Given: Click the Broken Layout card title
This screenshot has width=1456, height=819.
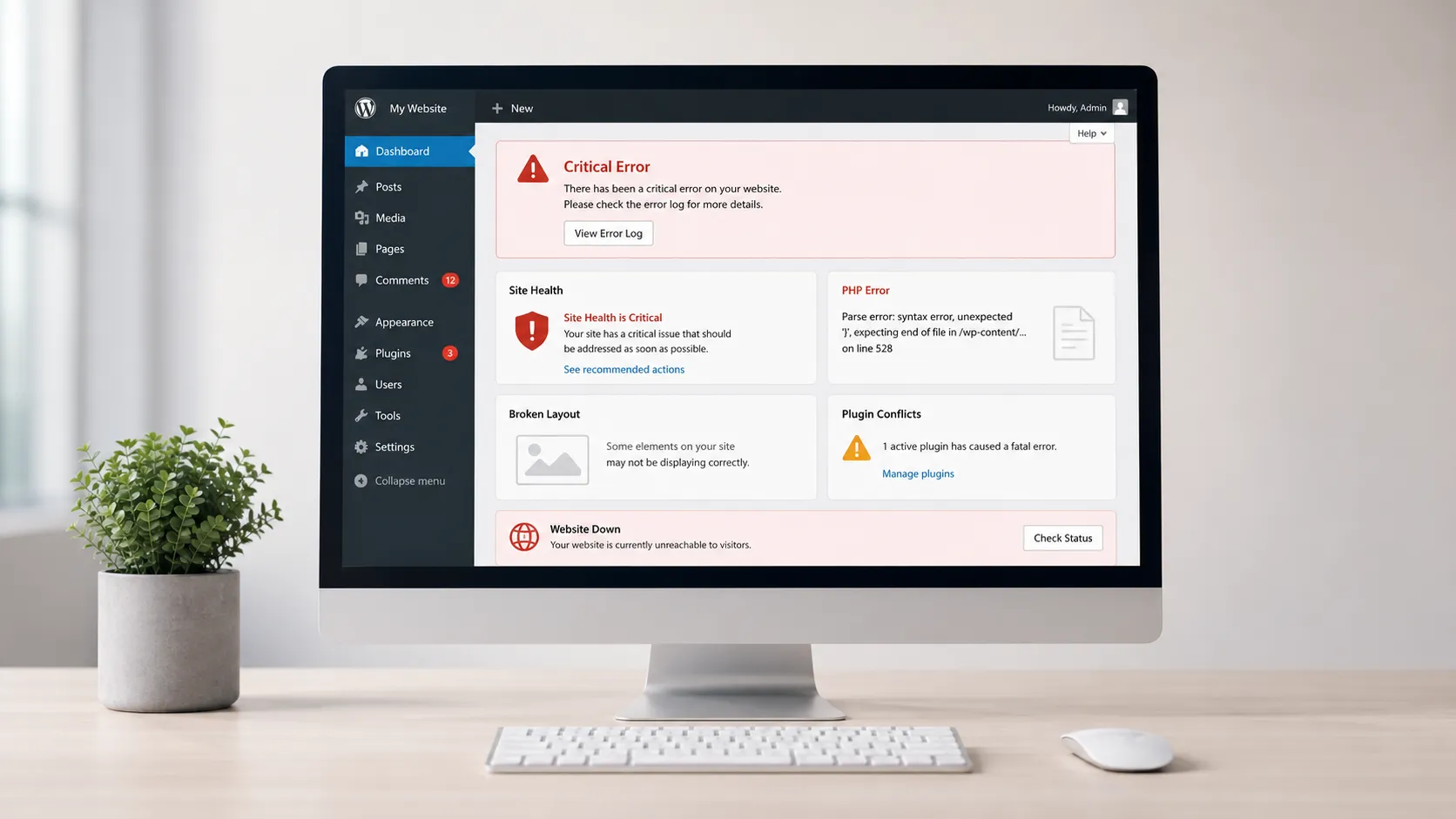Looking at the screenshot, I should click(x=544, y=414).
